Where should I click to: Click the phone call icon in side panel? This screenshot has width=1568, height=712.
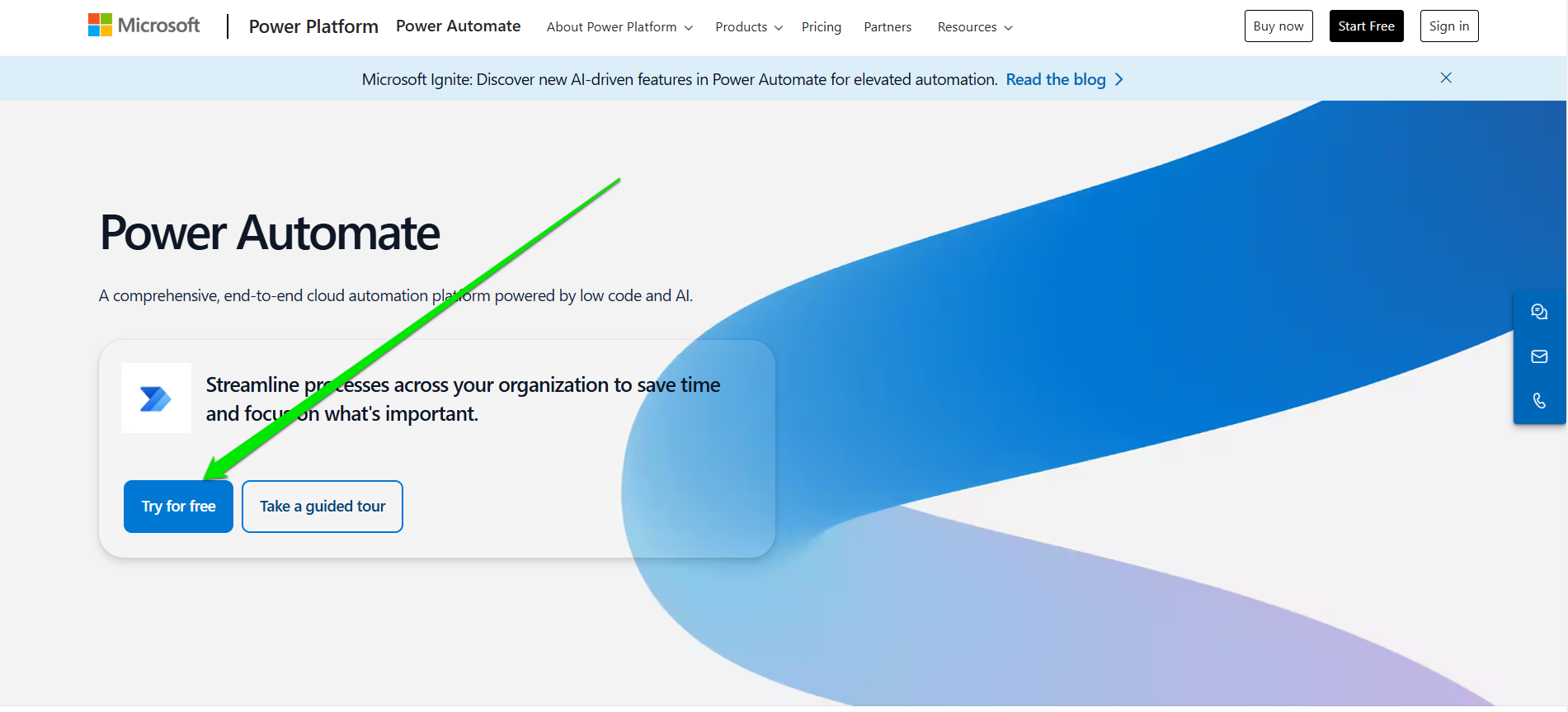click(x=1539, y=401)
